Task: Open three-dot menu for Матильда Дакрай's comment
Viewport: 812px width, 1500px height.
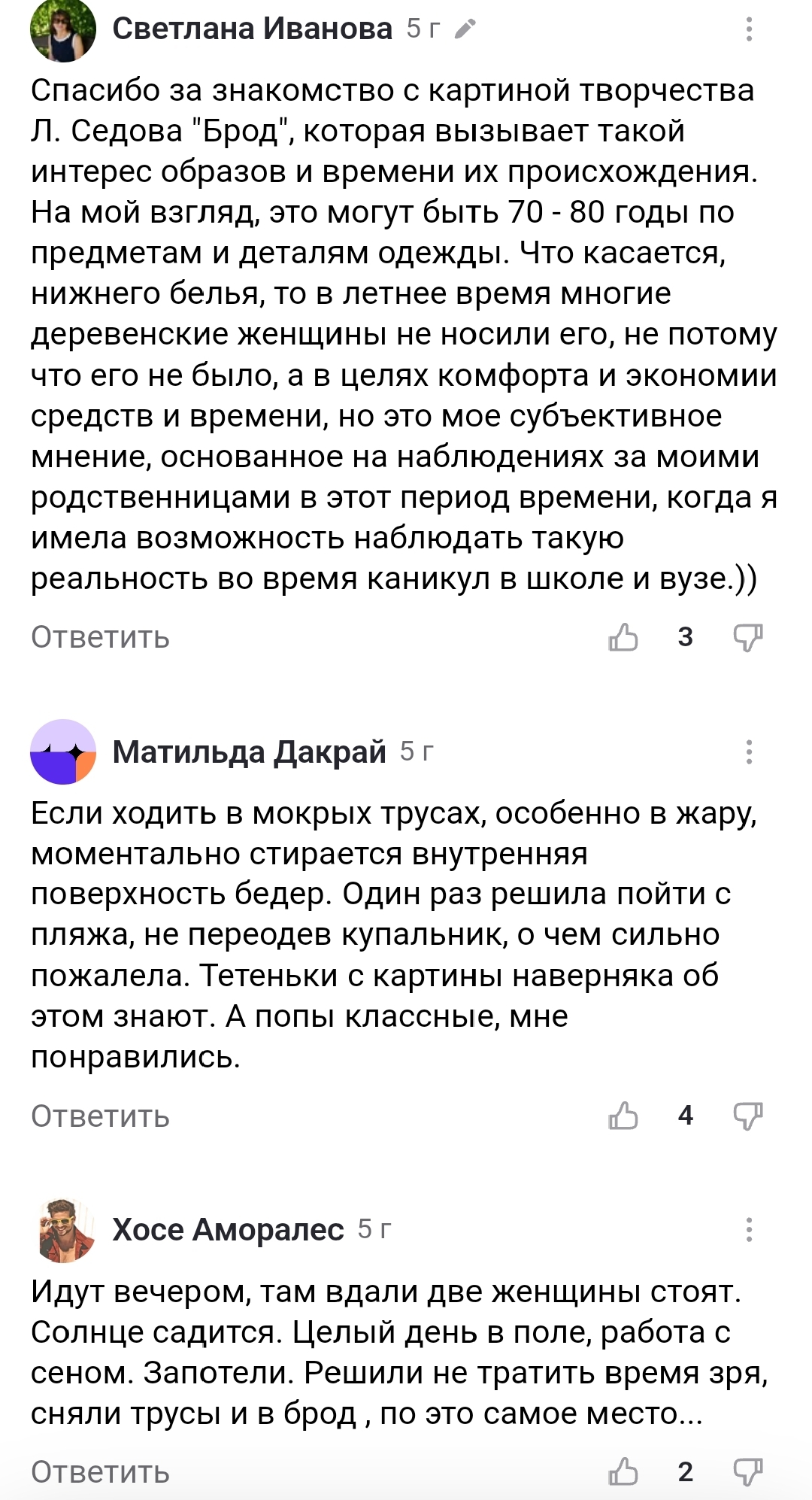Action: coord(749,752)
